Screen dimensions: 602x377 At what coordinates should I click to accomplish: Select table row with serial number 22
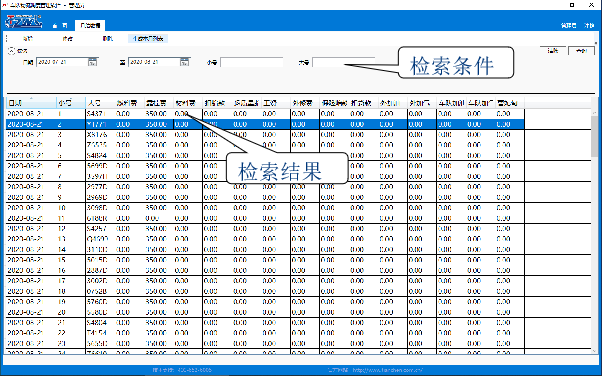(x=265, y=333)
